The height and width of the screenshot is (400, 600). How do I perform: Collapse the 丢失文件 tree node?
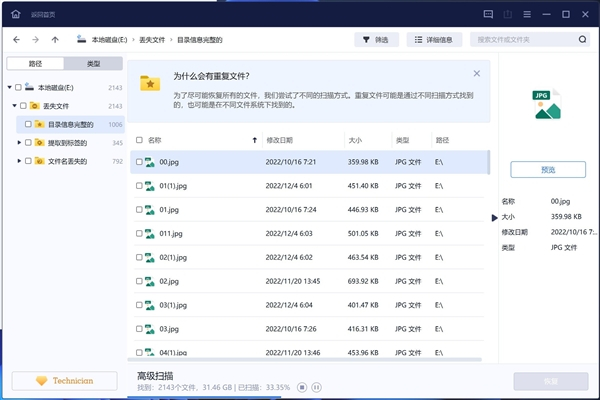coord(13,106)
